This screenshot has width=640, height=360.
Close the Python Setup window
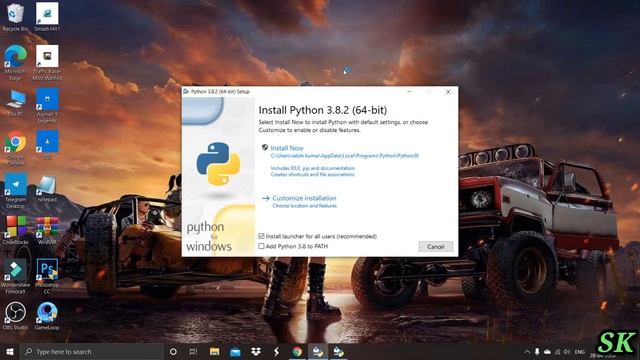tap(448, 92)
